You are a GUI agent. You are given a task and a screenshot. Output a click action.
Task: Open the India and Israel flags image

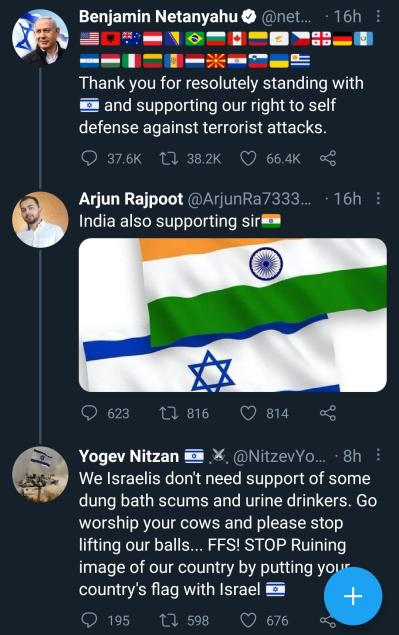[233, 315]
